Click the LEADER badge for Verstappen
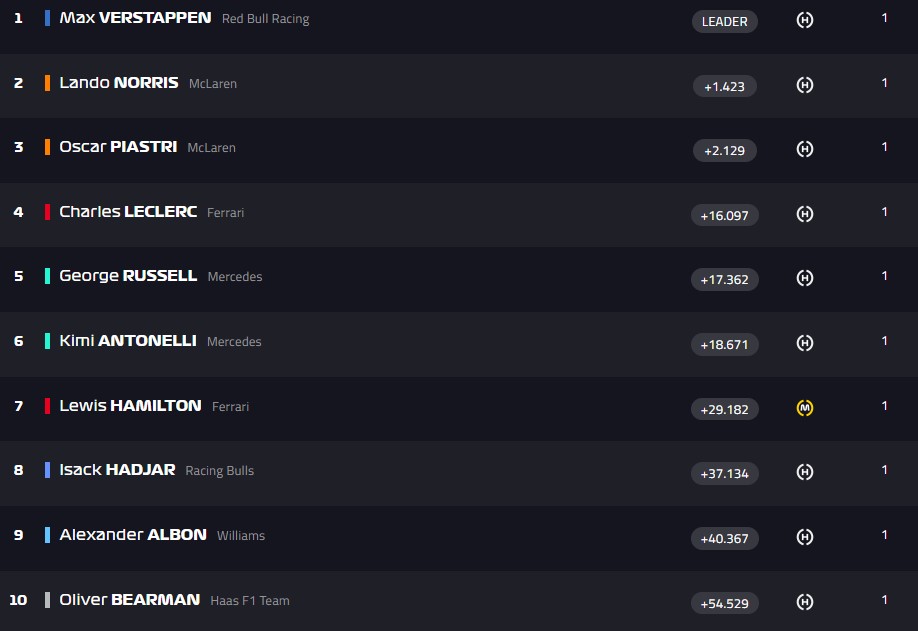918x631 pixels. pos(724,21)
